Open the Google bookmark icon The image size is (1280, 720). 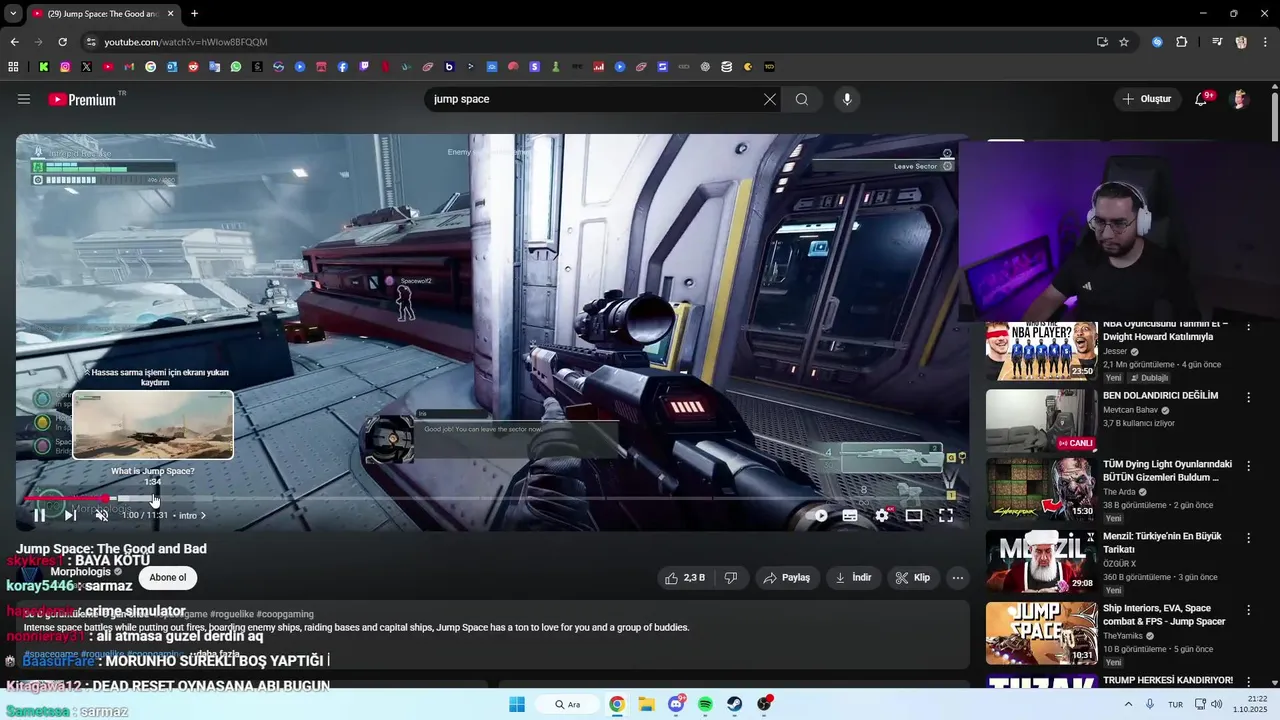coord(151,67)
